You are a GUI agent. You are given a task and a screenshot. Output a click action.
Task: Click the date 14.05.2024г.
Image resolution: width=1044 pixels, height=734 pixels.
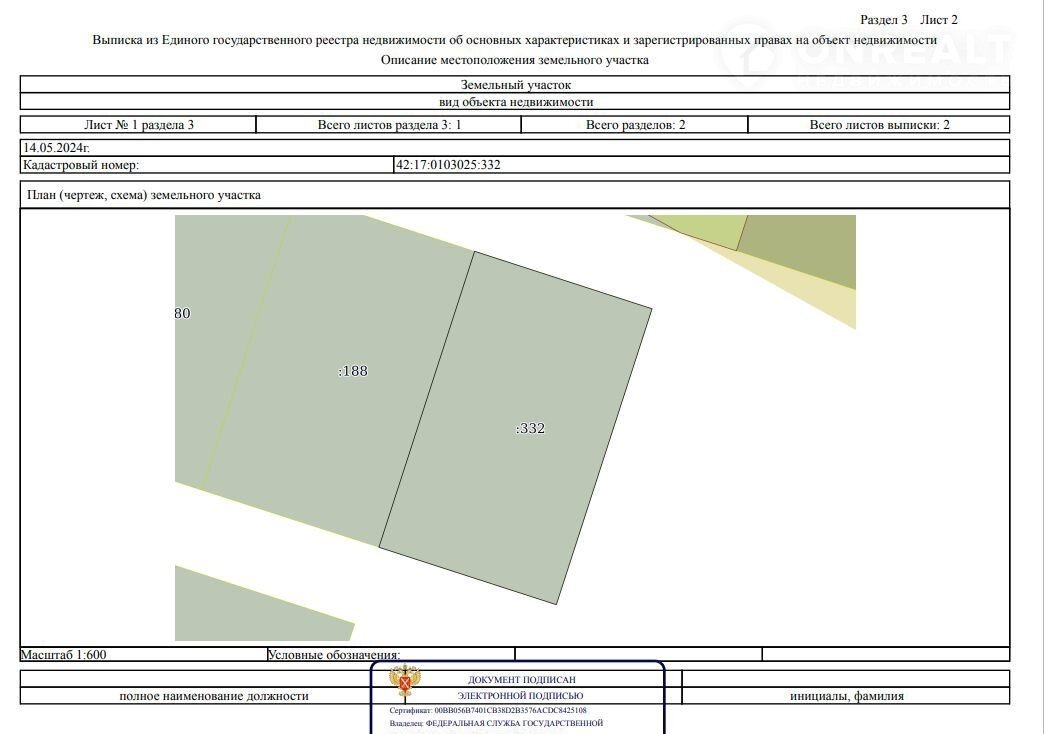point(56,147)
